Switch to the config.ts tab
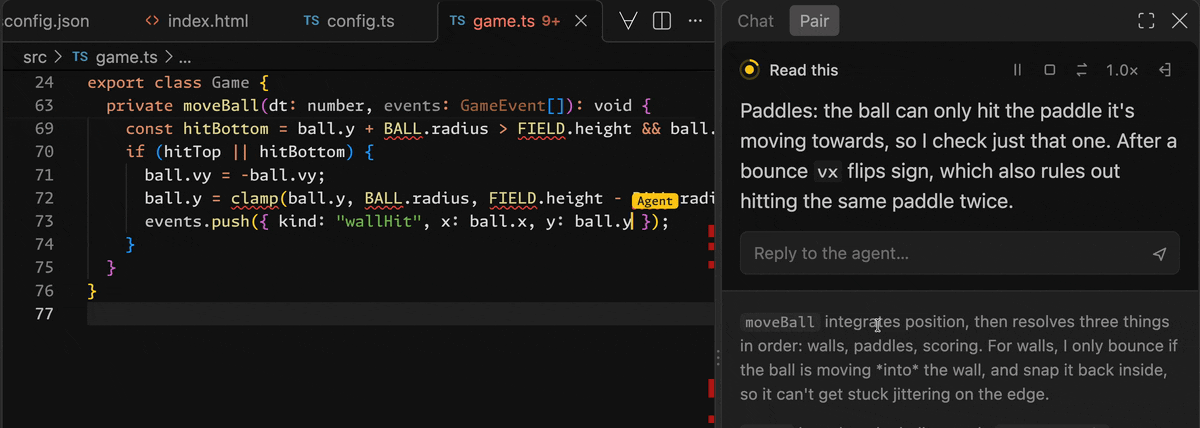This screenshot has width=1200, height=428. coord(349,21)
